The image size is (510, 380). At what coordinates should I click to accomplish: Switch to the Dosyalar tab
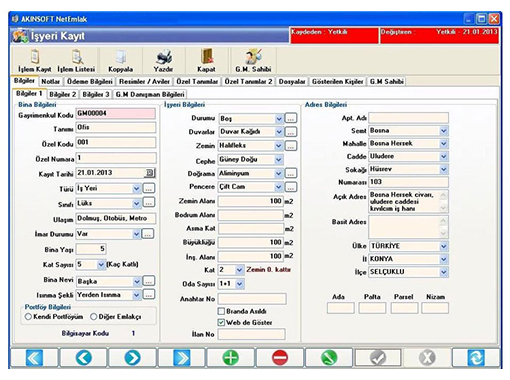tap(292, 81)
